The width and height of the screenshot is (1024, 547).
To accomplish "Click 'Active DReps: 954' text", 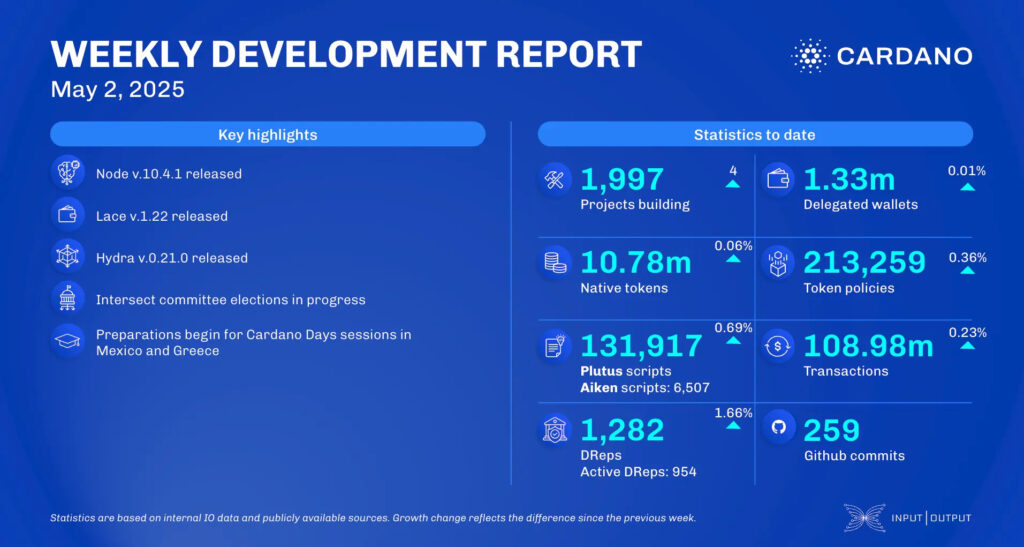I will tap(638, 471).
